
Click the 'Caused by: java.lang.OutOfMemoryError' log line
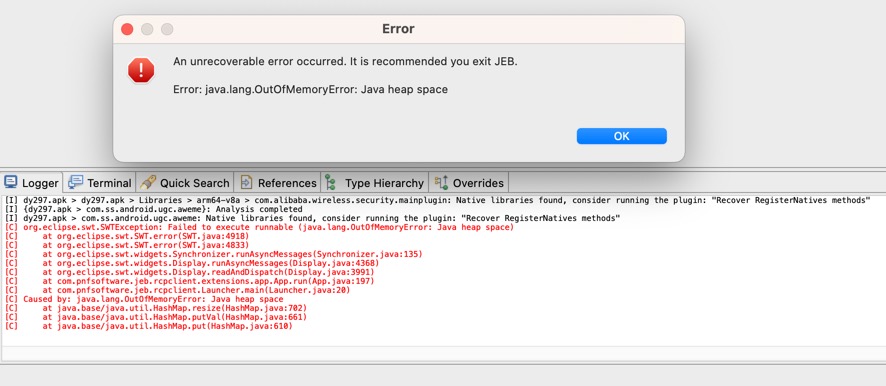point(144,300)
